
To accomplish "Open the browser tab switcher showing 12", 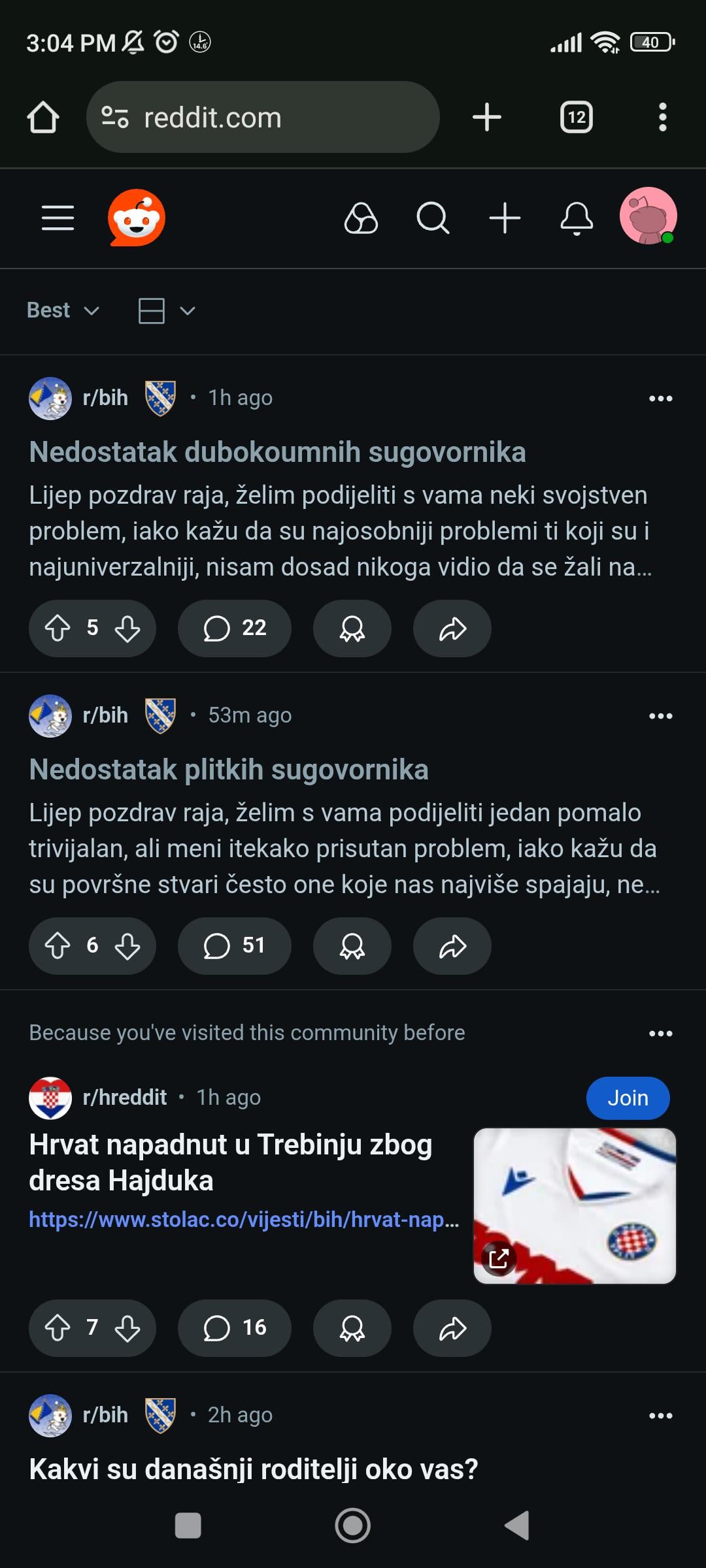I will pyautogui.click(x=577, y=118).
